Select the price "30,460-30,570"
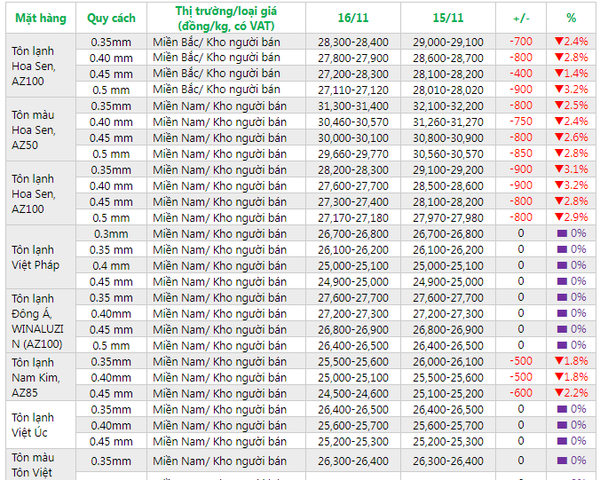This screenshot has height=480, width=600. point(353,122)
